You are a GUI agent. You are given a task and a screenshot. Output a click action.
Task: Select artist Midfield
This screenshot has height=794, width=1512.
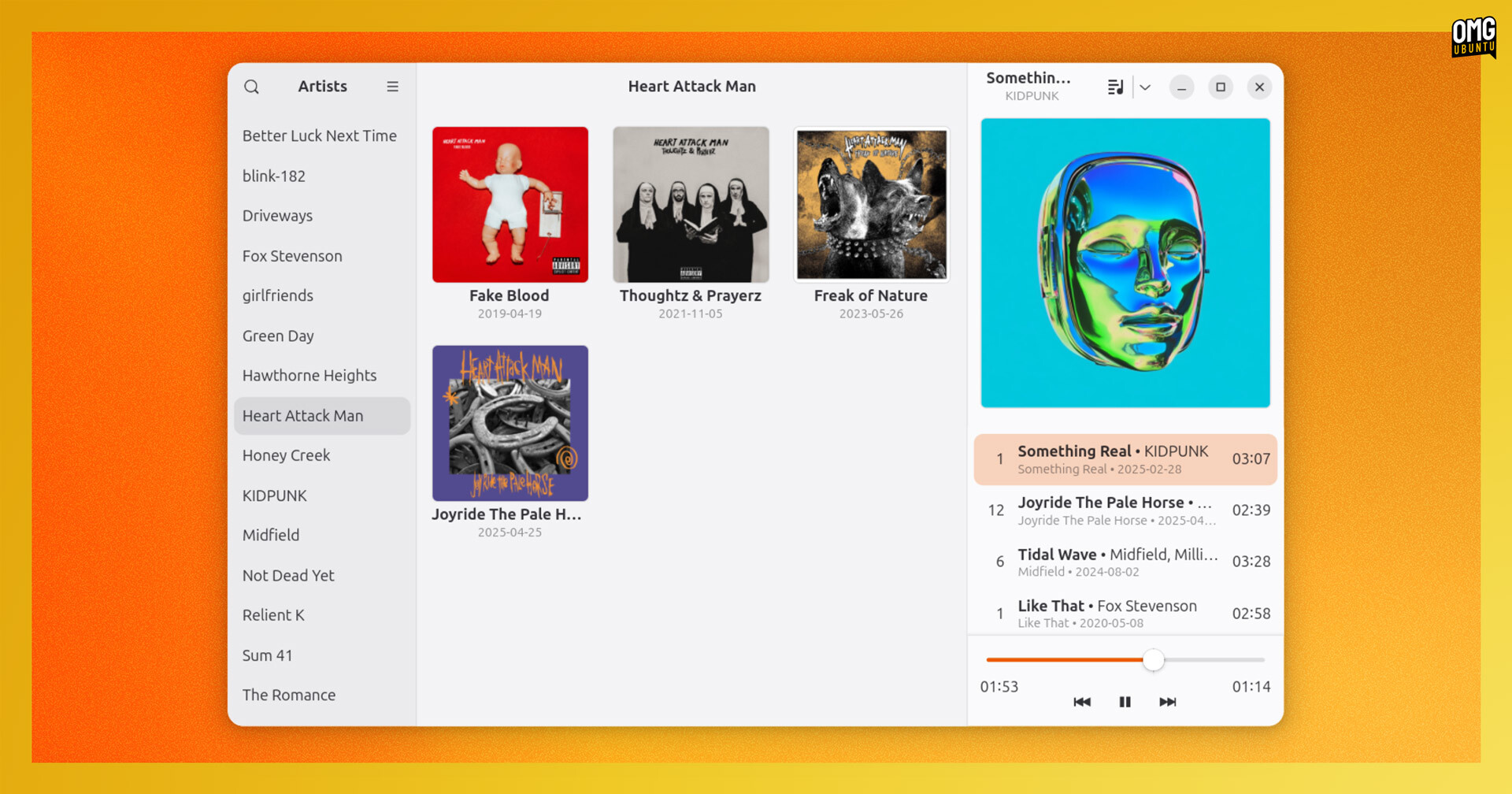pos(322,535)
